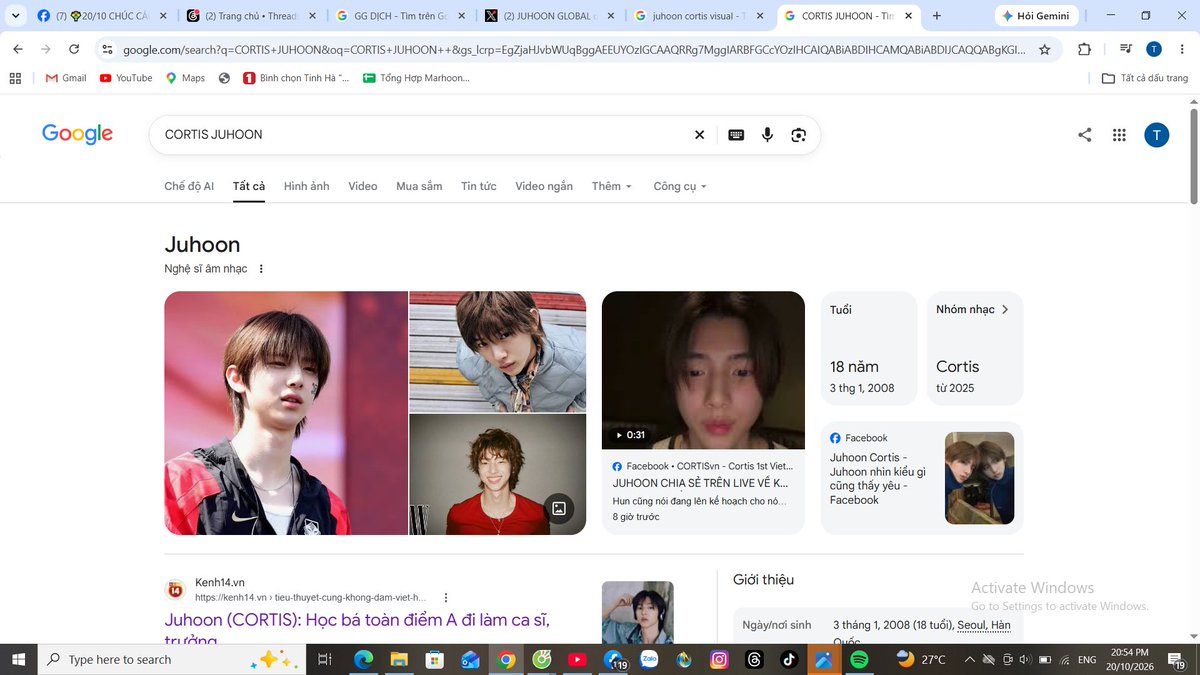Search by image with the Lens icon

click(x=798, y=135)
